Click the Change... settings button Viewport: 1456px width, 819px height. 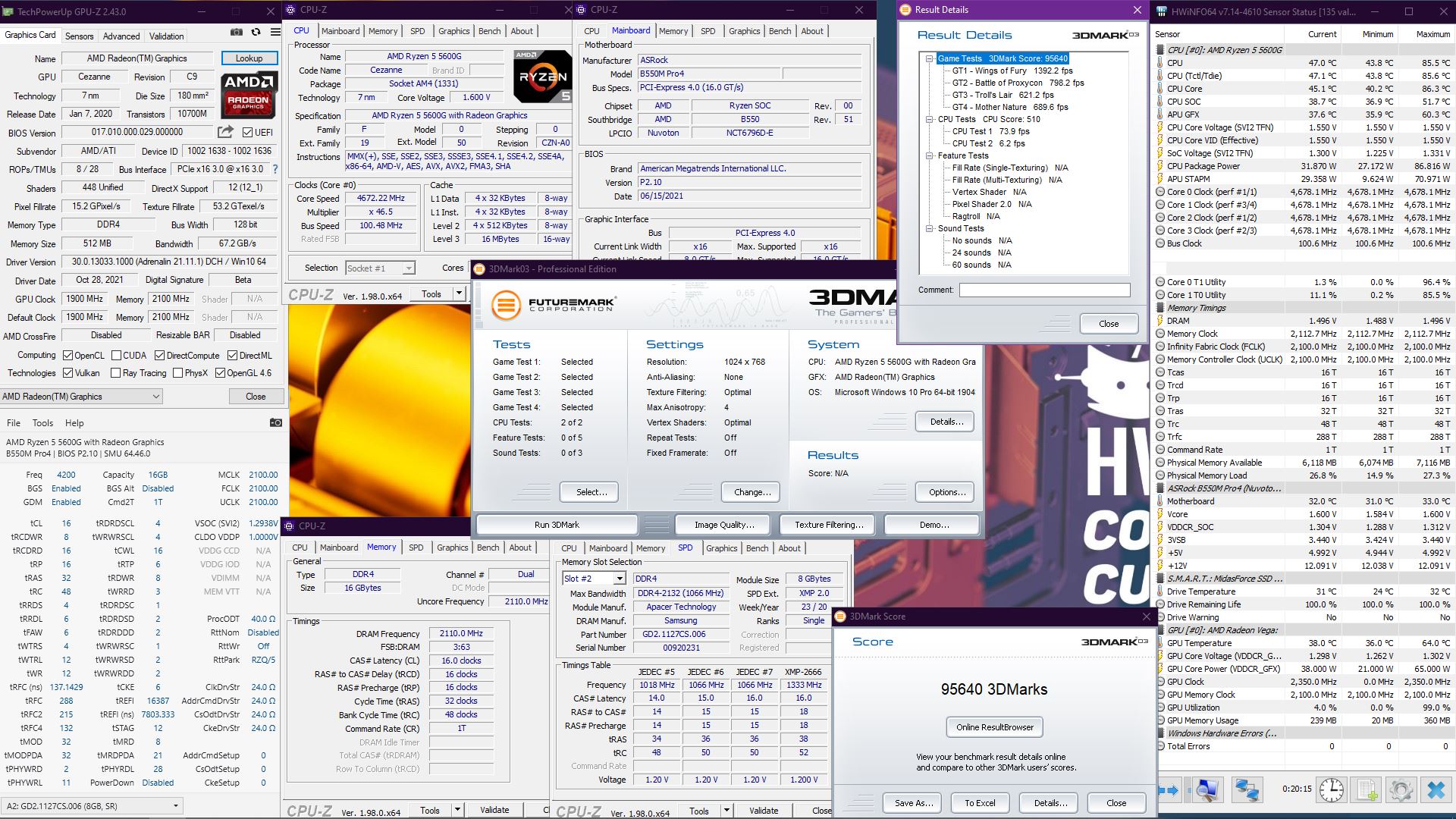(x=752, y=492)
